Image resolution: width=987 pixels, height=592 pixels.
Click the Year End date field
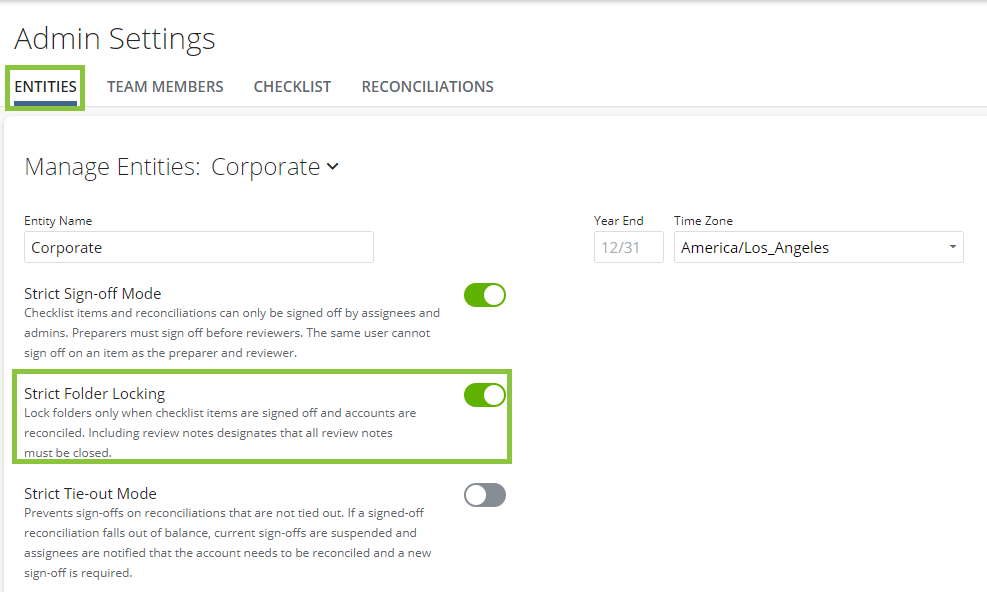tap(628, 248)
